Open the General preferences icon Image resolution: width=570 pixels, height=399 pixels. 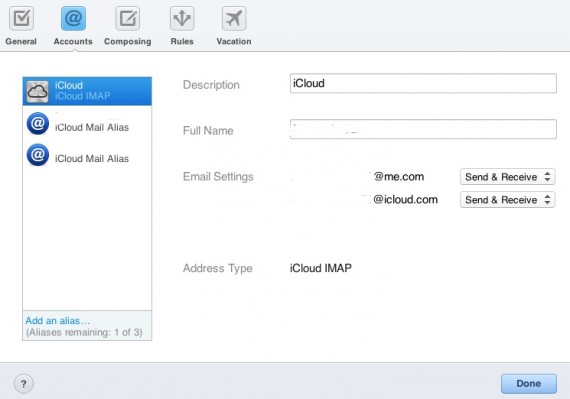coord(21,18)
